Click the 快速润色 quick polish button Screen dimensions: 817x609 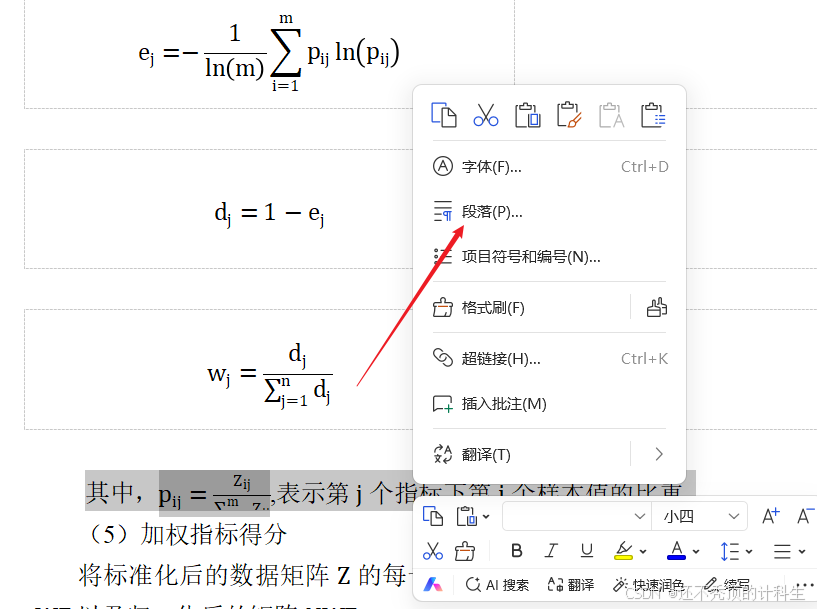click(x=648, y=585)
